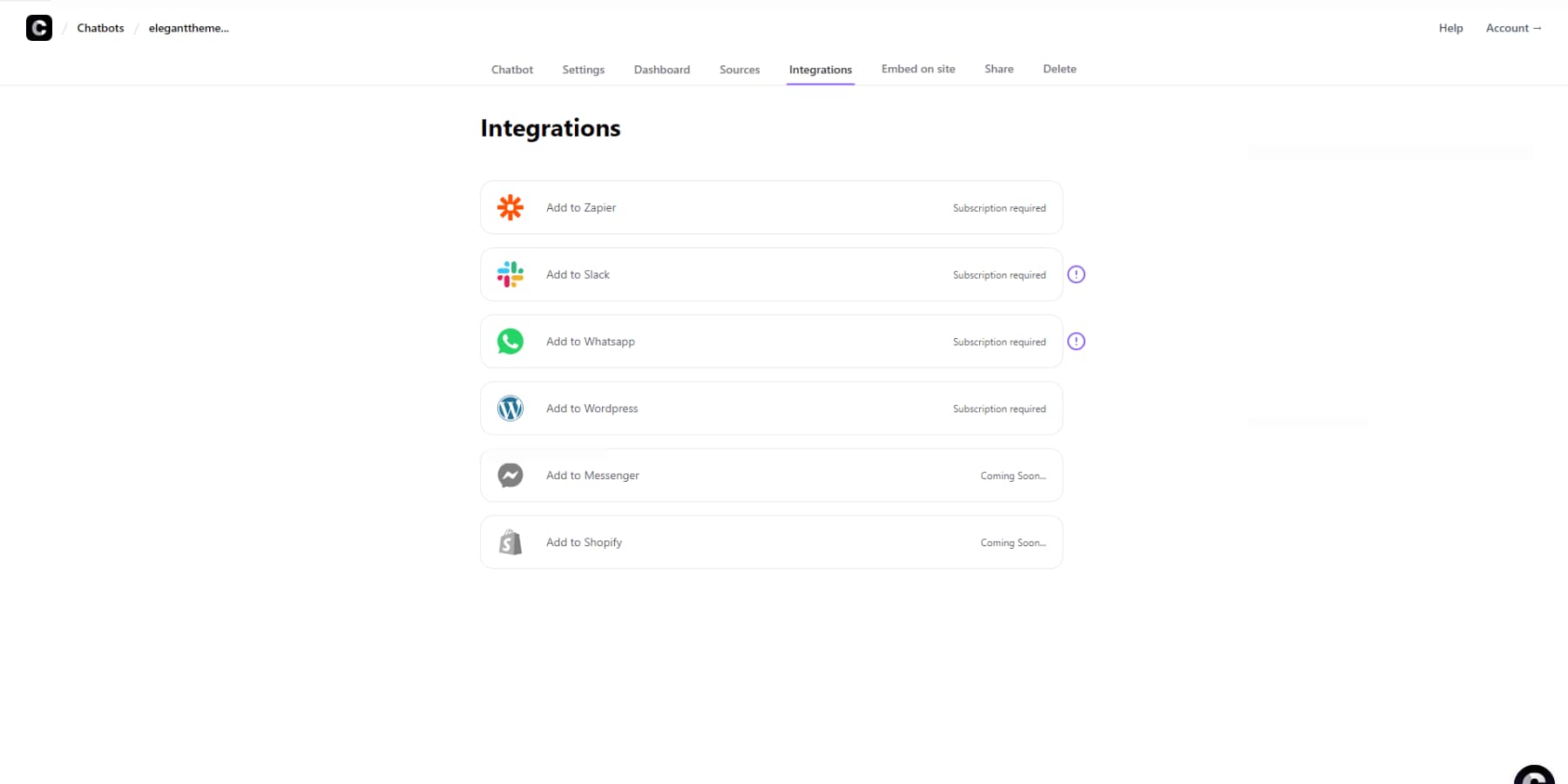Viewport: 1568px width, 784px height.
Task: Click the Shopify integration icon
Action: point(510,542)
